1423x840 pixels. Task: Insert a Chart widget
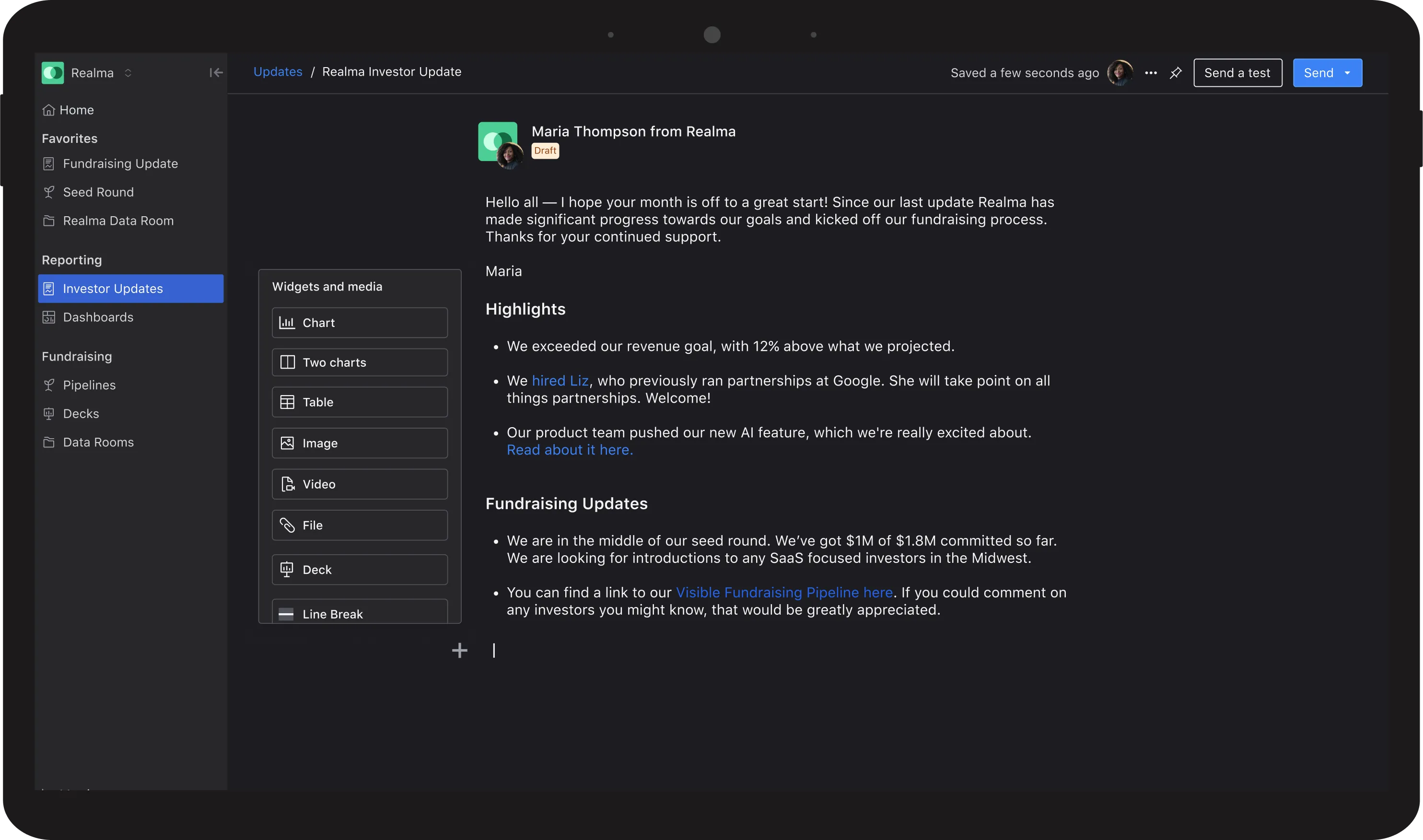pos(360,323)
